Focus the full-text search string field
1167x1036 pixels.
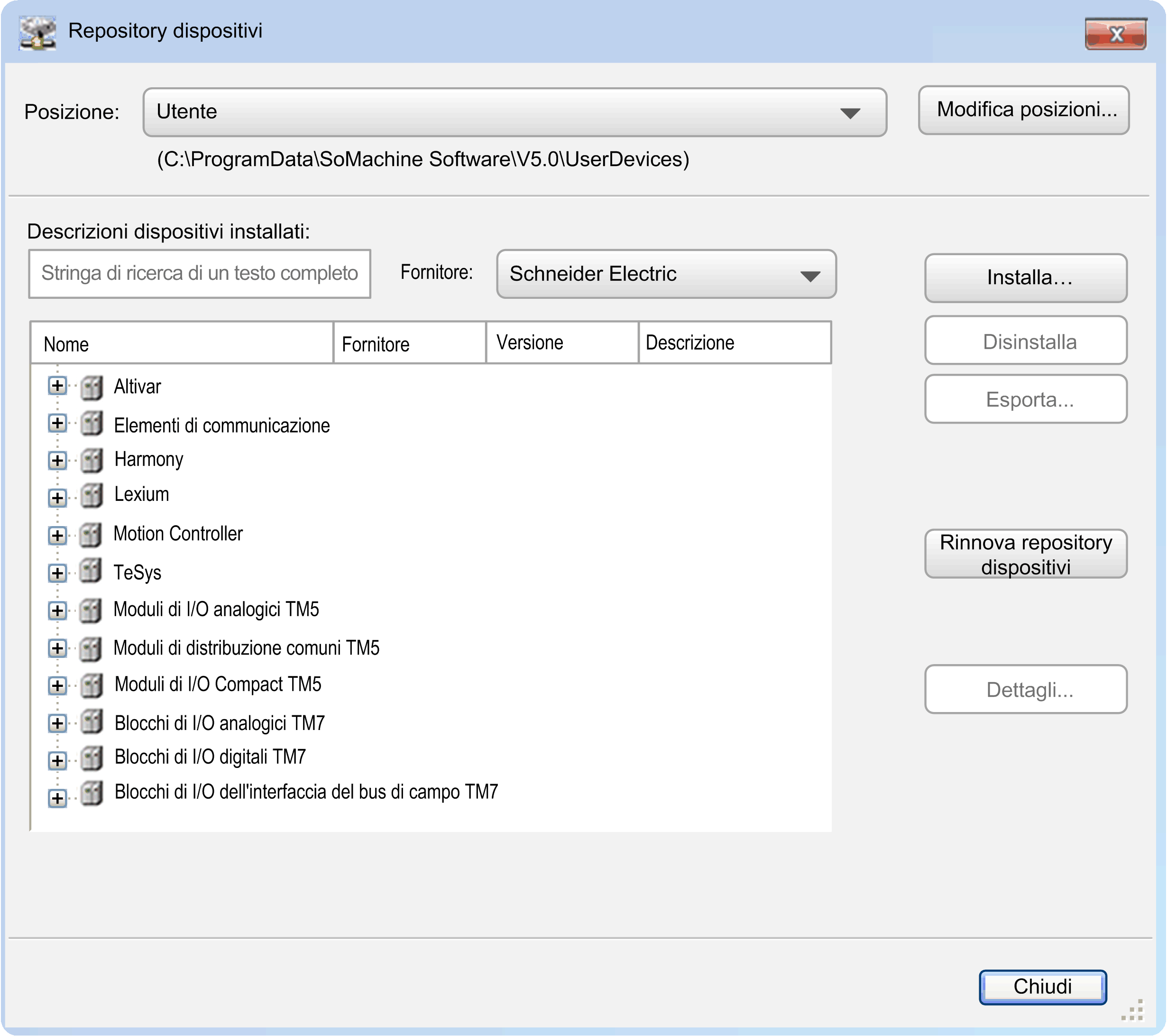coord(199,274)
